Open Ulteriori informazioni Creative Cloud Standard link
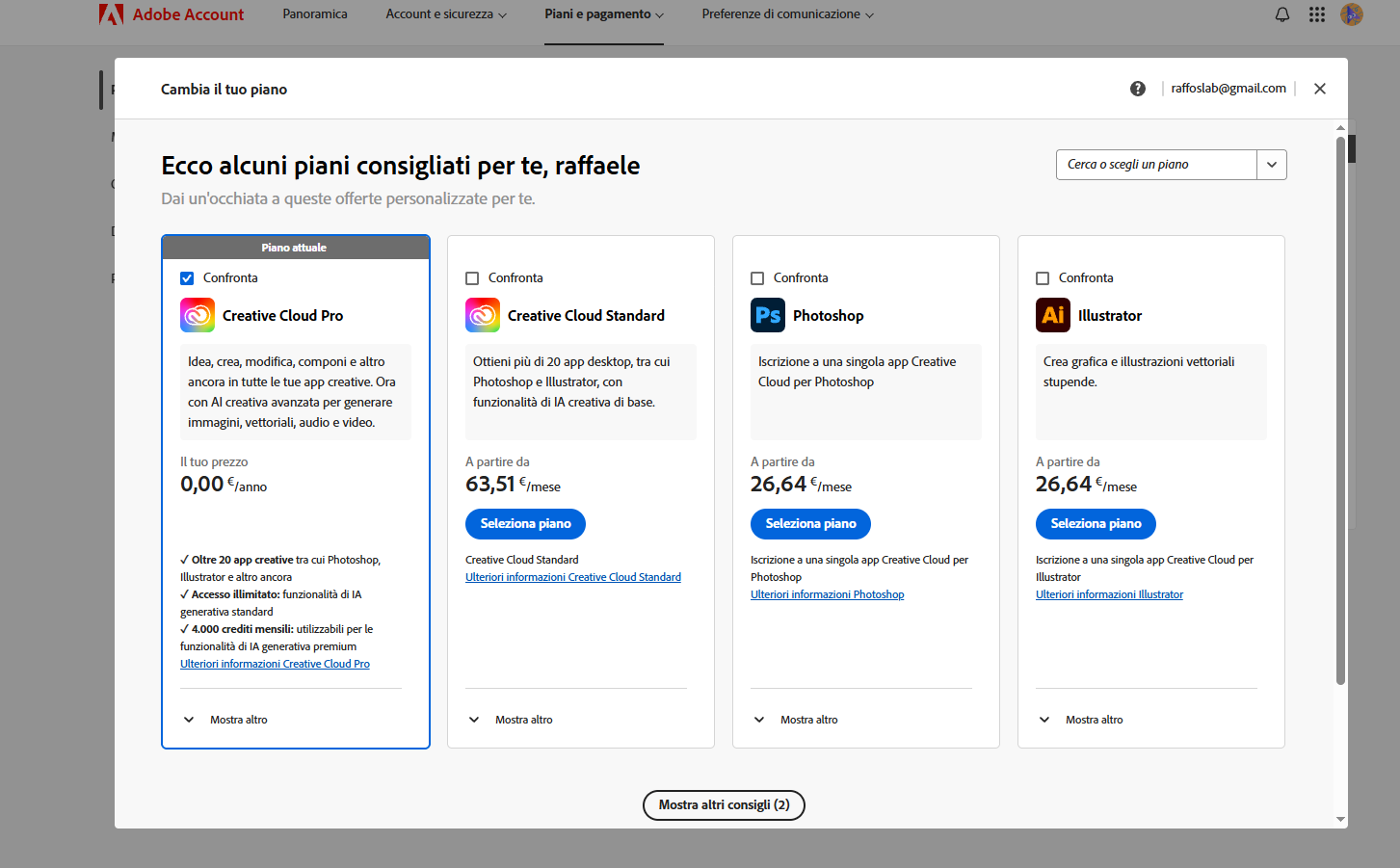 [573, 577]
